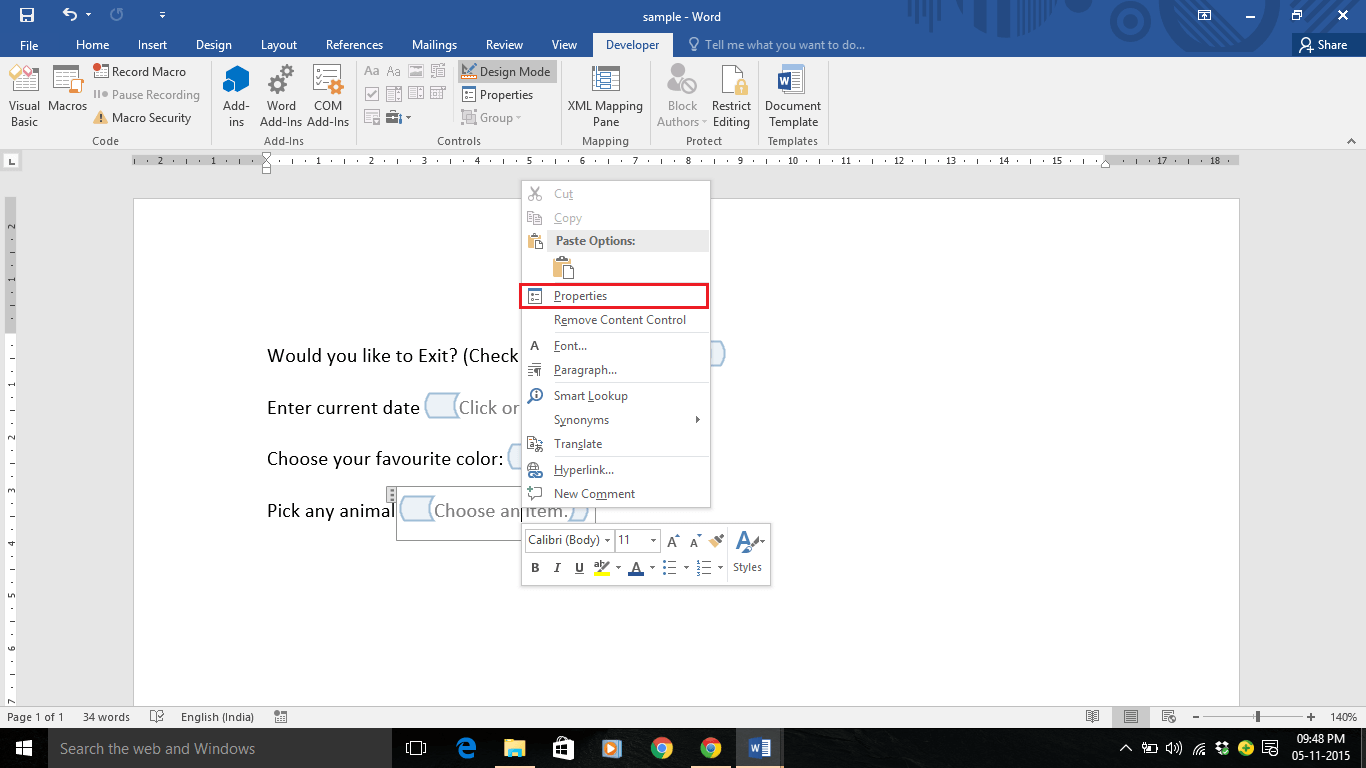Save the document from Quick Access toolbar
This screenshot has height=768, width=1366.
(27, 15)
